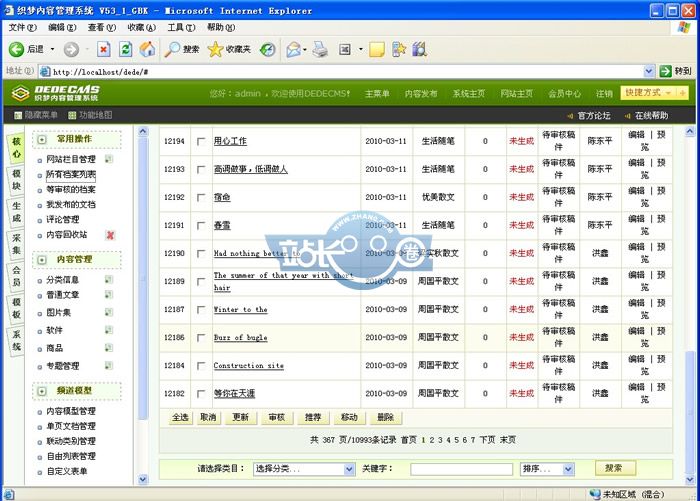Refresh the page with the green arrows icon
This screenshot has height=501, width=700.
click(125, 49)
